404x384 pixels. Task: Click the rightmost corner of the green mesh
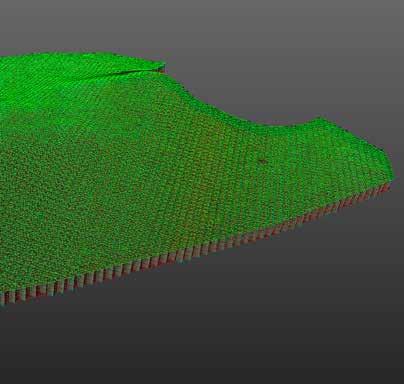point(393,176)
